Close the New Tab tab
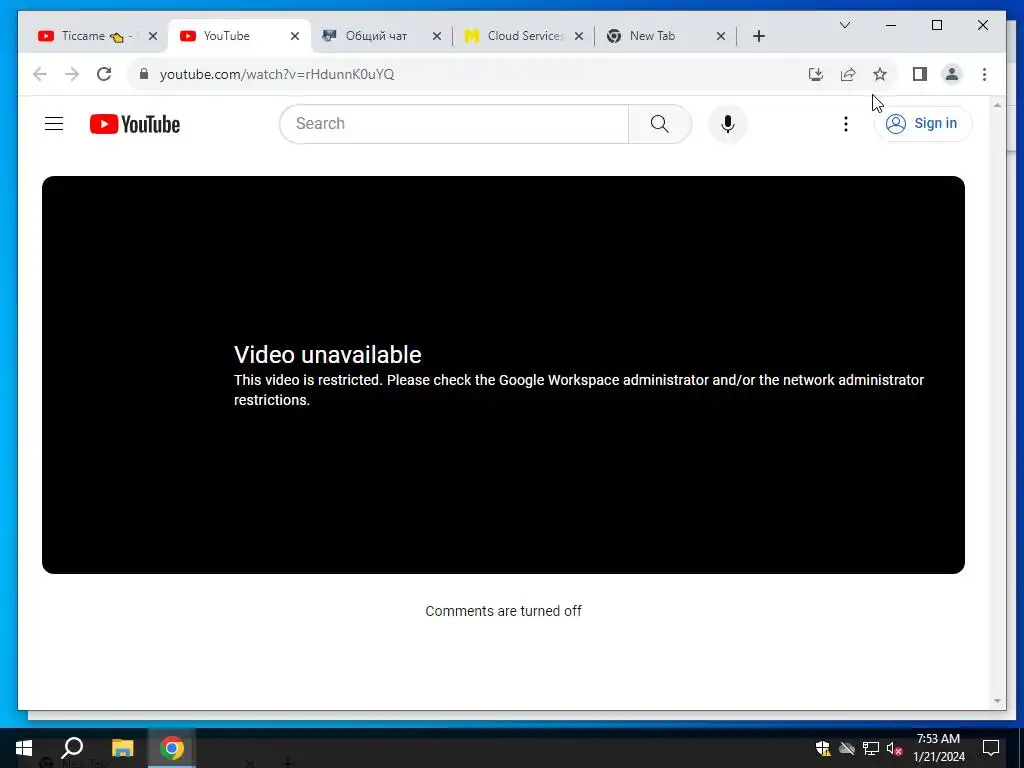1024x768 pixels. click(721, 36)
